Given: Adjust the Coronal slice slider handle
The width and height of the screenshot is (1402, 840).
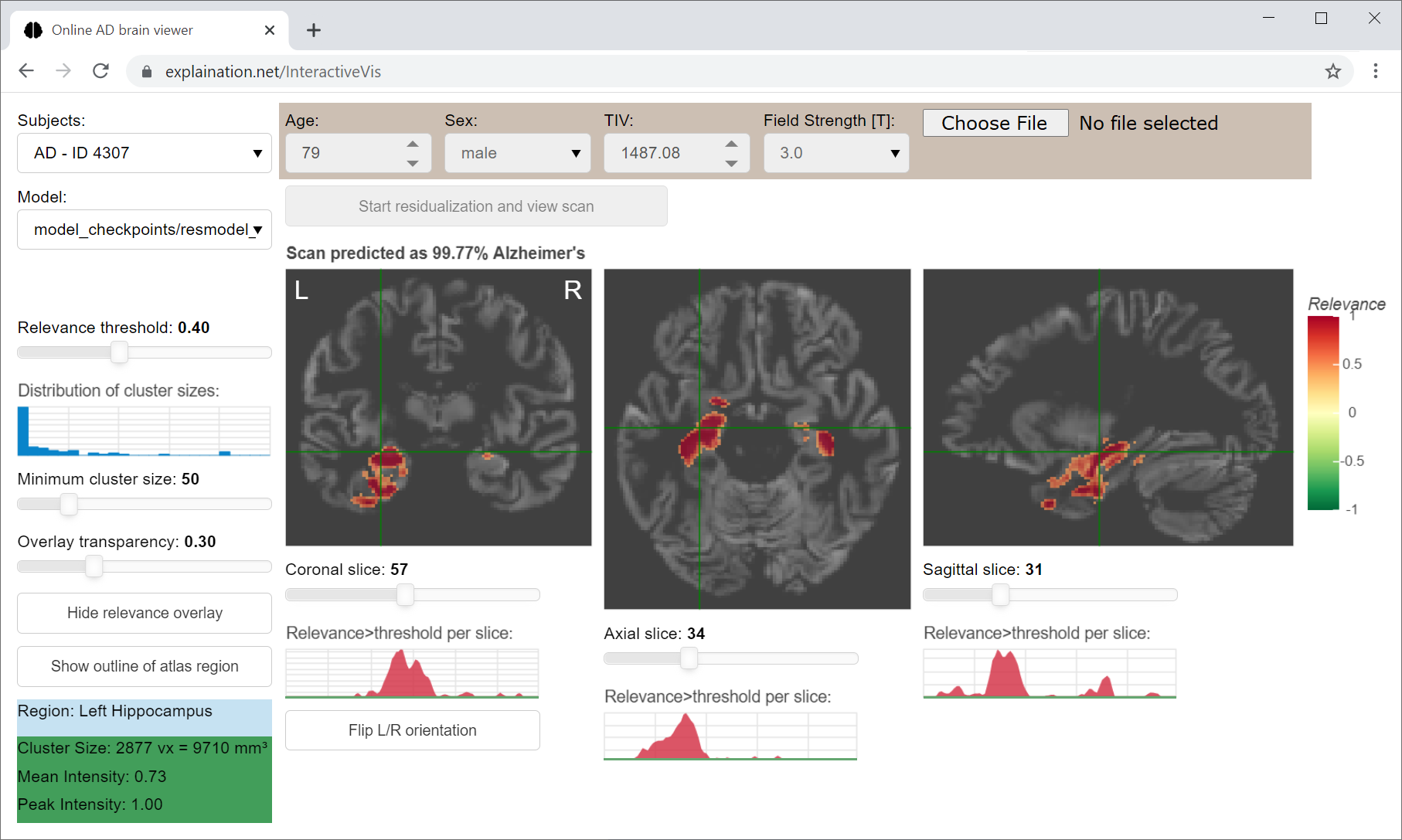Looking at the screenshot, I should coord(405,594).
